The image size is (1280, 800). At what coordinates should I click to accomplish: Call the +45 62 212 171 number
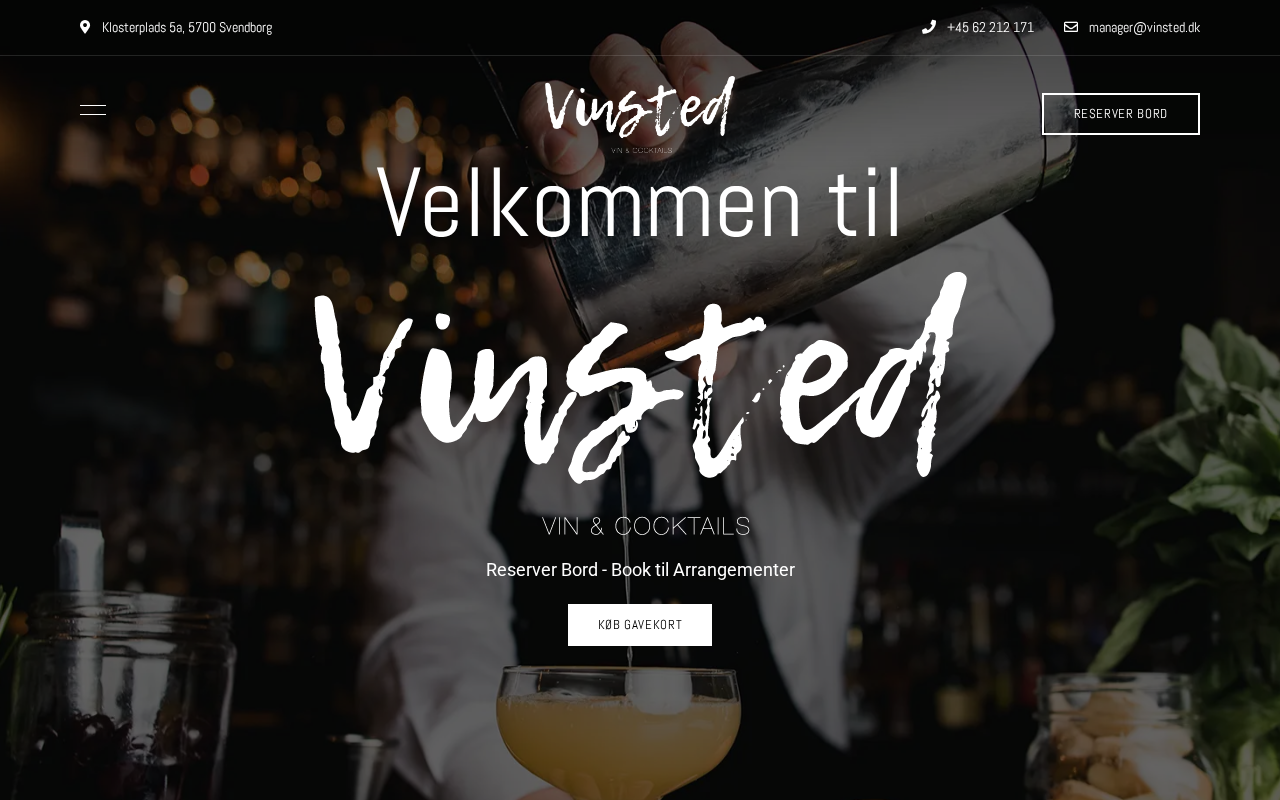click(990, 27)
